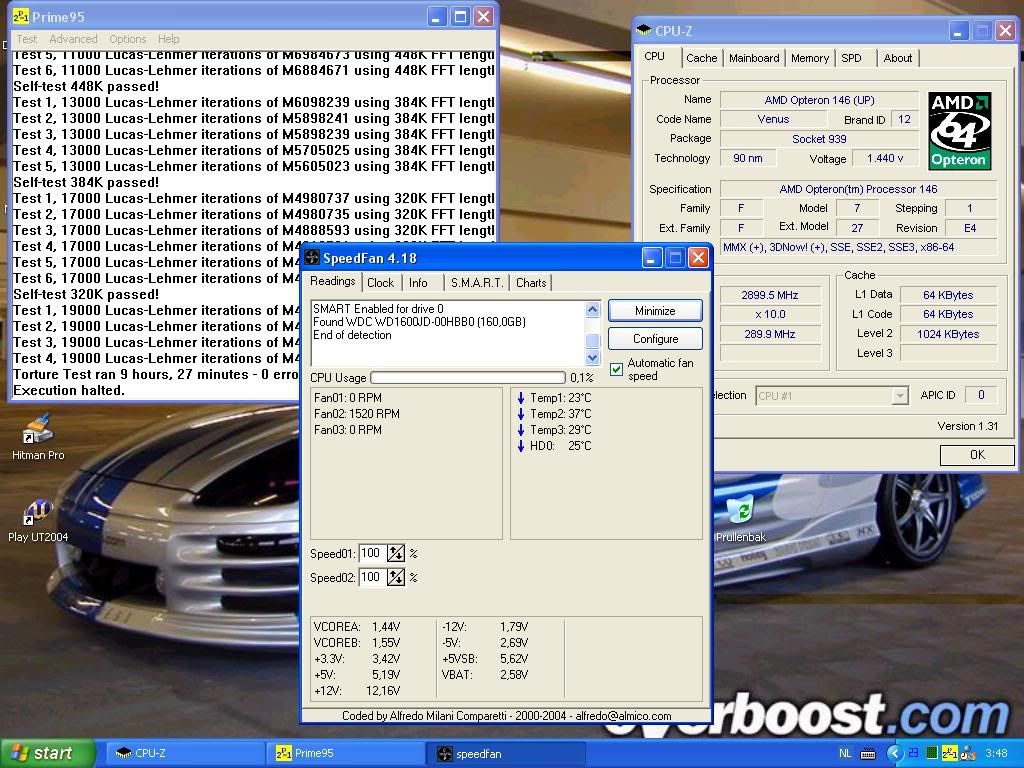
Task: Select the Hitman Pro desktop shortcut
Action: point(38,436)
